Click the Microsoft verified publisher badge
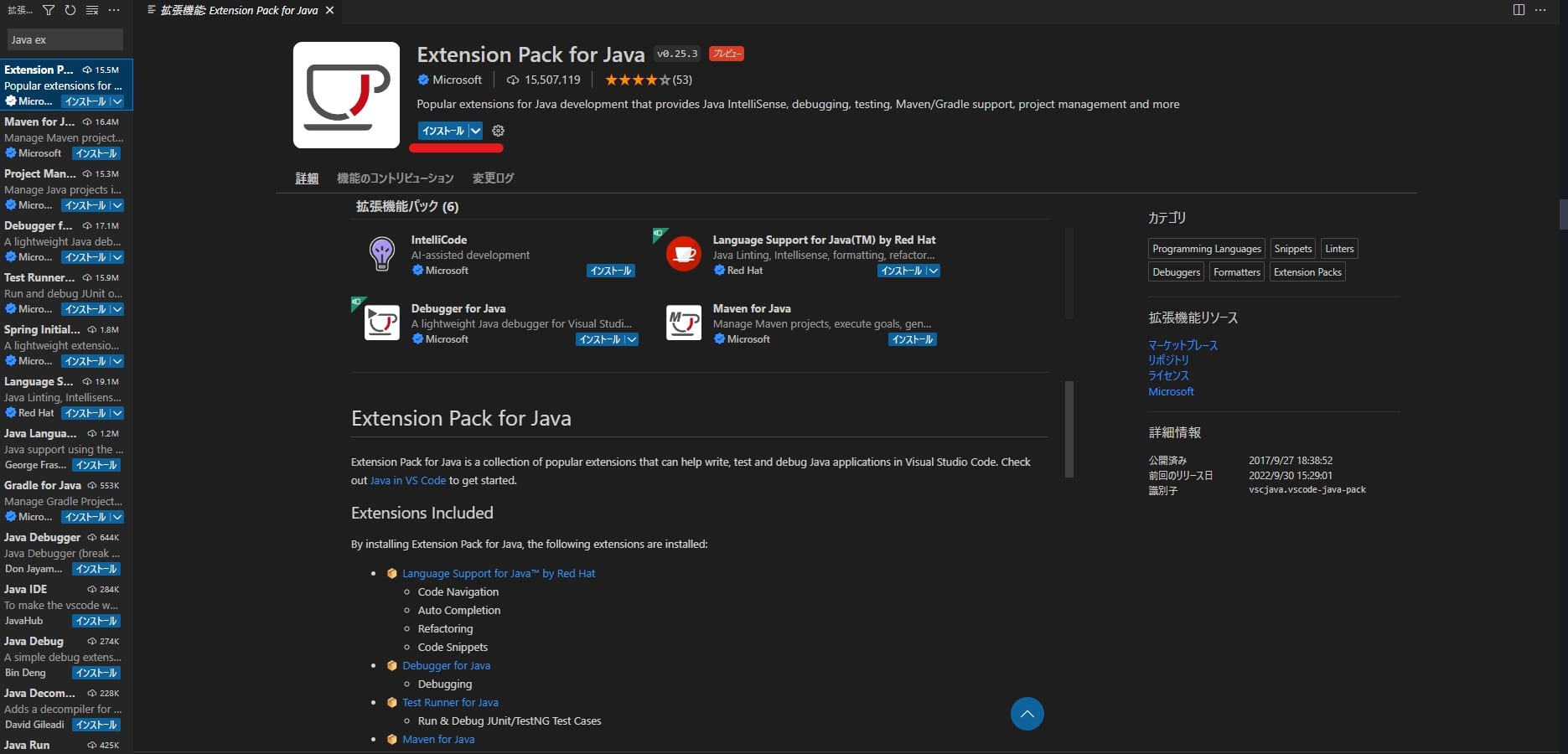The height and width of the screenshot is (754, 1568). point(423,80)
